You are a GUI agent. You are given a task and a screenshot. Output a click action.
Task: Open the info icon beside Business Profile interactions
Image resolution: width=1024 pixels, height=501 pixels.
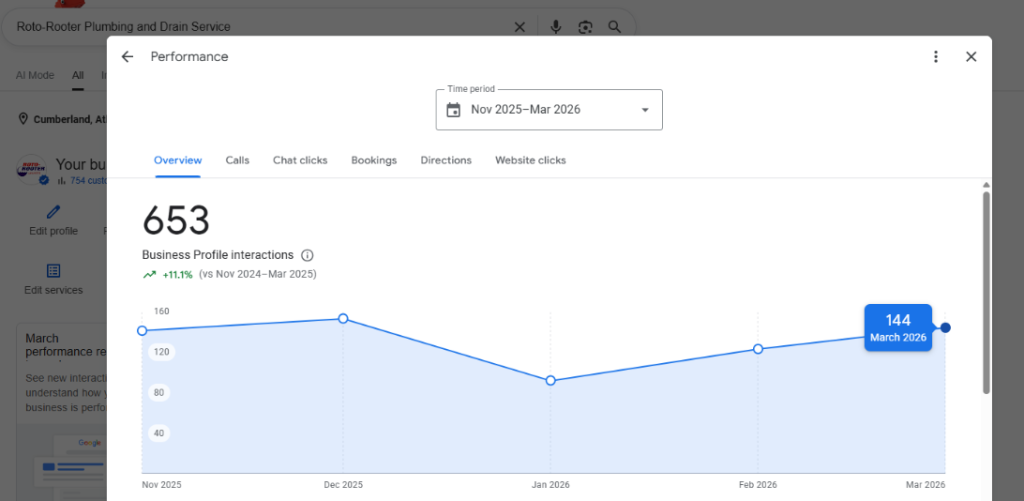point(308,255)
